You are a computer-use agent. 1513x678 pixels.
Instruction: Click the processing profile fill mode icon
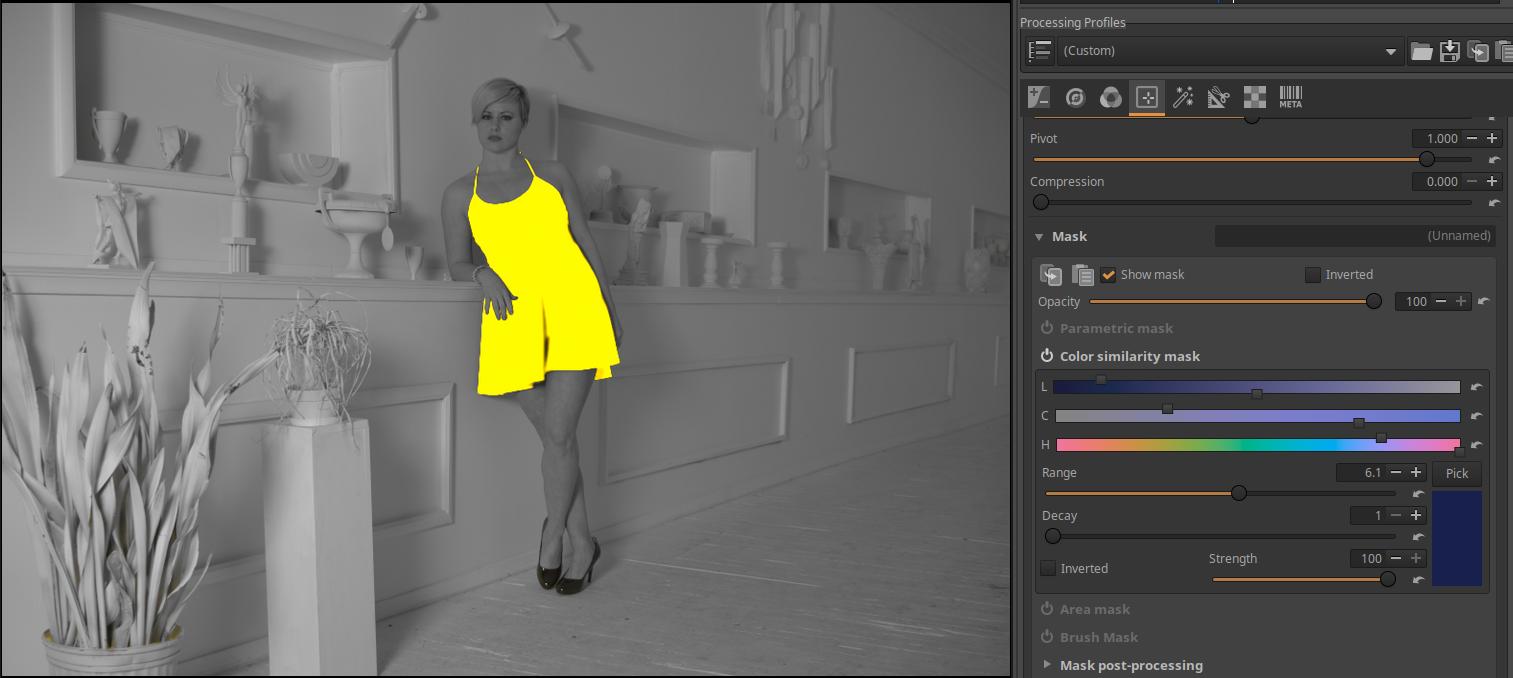tap(1040, 51)
